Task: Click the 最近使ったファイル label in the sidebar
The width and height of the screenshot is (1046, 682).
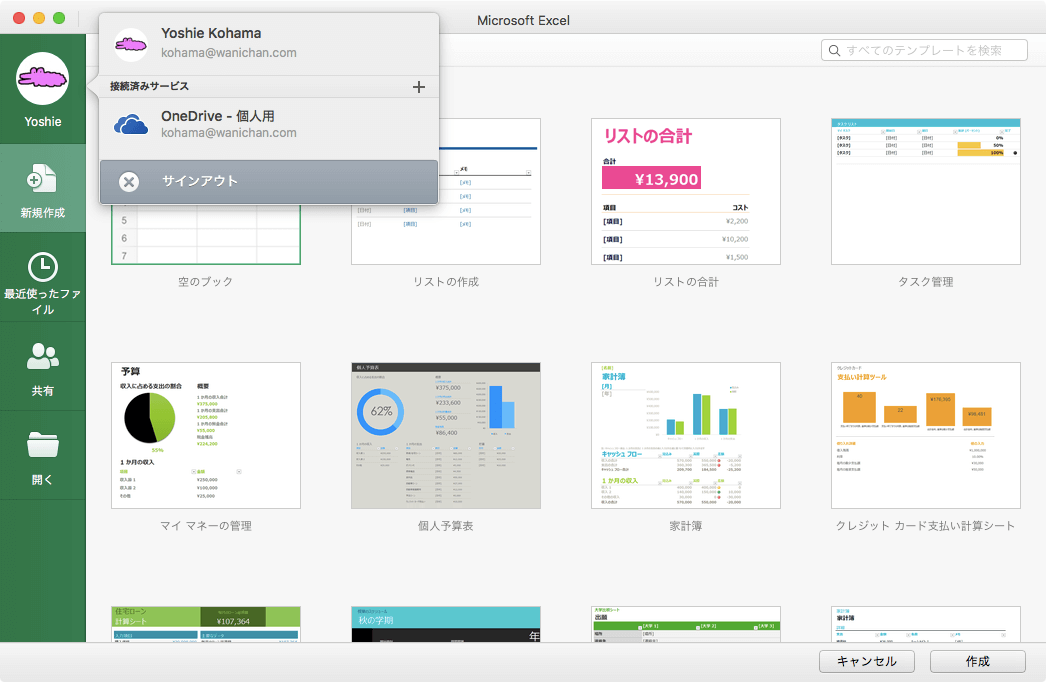Action: tap(43, 302)
